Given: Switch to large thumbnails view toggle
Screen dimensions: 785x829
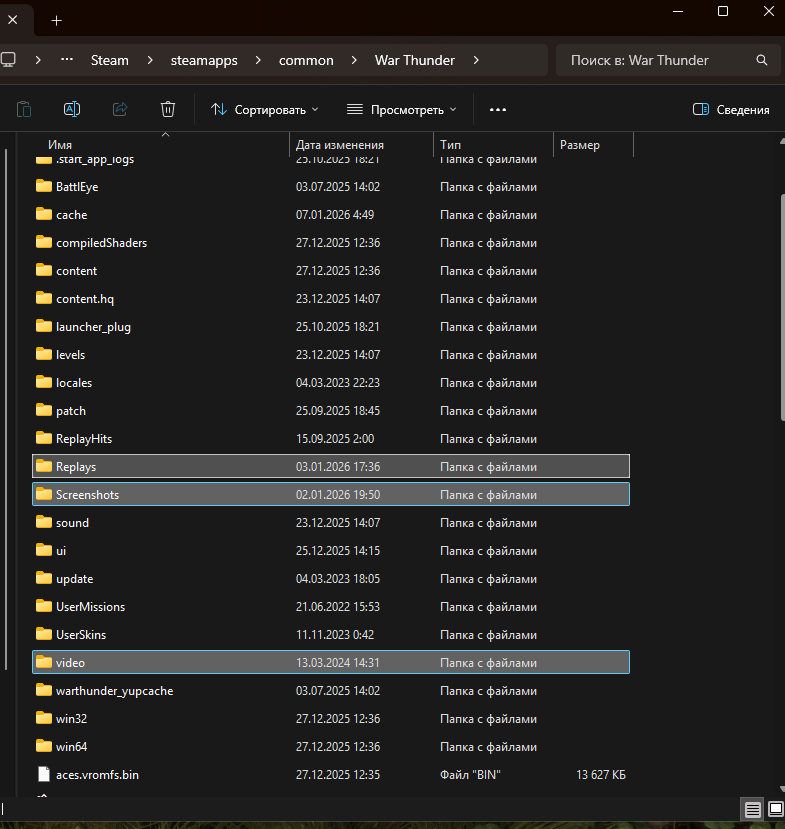Looking at the screenshot, I should point(773,809).
